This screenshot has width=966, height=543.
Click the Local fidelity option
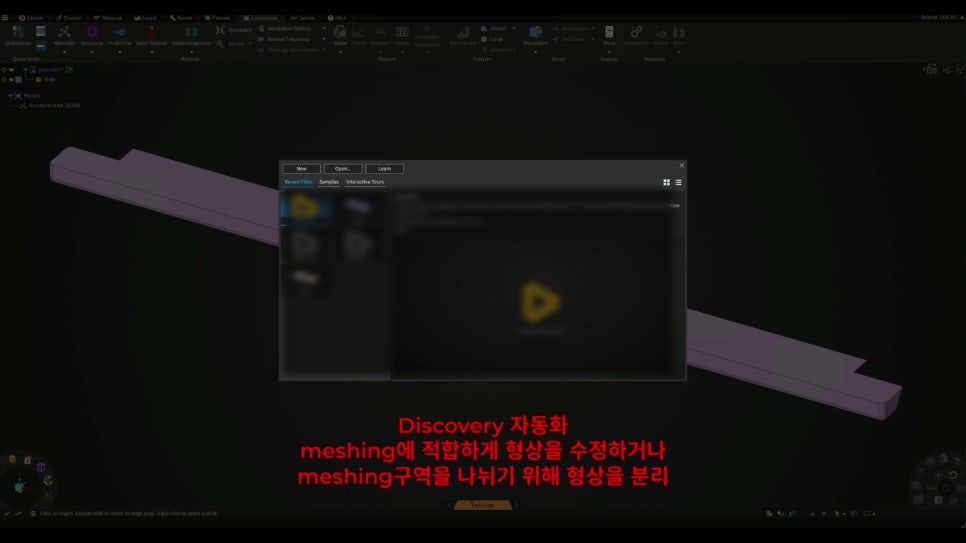click(493, 39)
